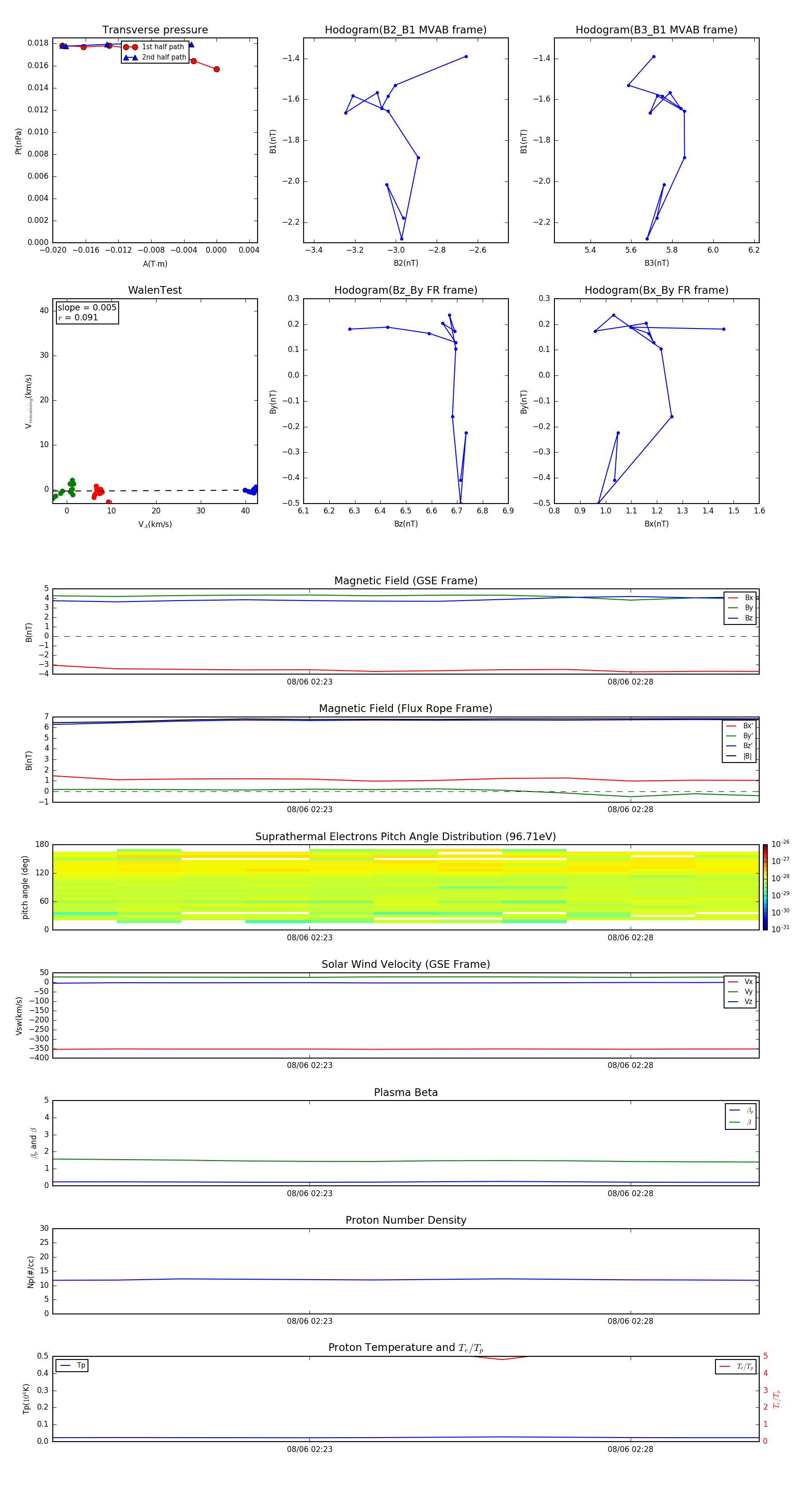812x1489 pixels.
Task: Click the 'Proton Number Density' title
Action: (x=406, y=1220)
